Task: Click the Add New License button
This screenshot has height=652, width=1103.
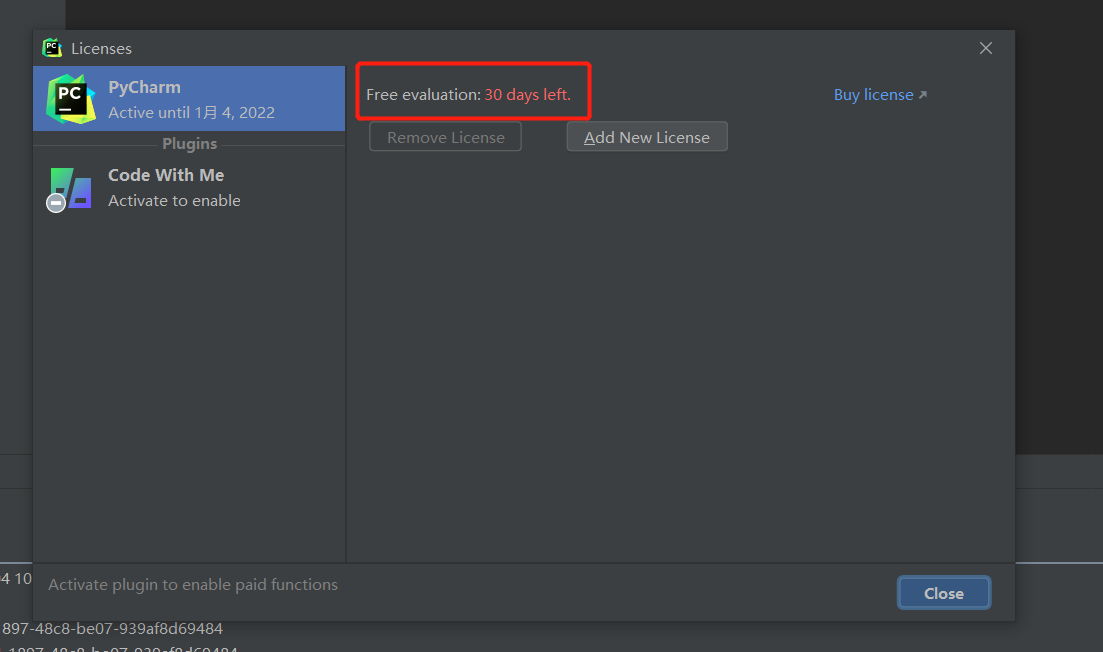Action: (647, 136)
